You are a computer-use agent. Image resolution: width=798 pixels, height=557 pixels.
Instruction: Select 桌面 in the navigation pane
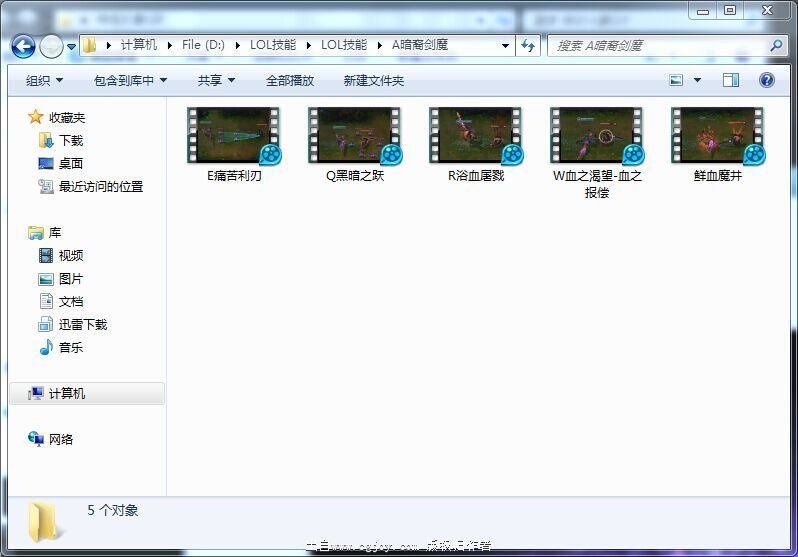(70, 164)
